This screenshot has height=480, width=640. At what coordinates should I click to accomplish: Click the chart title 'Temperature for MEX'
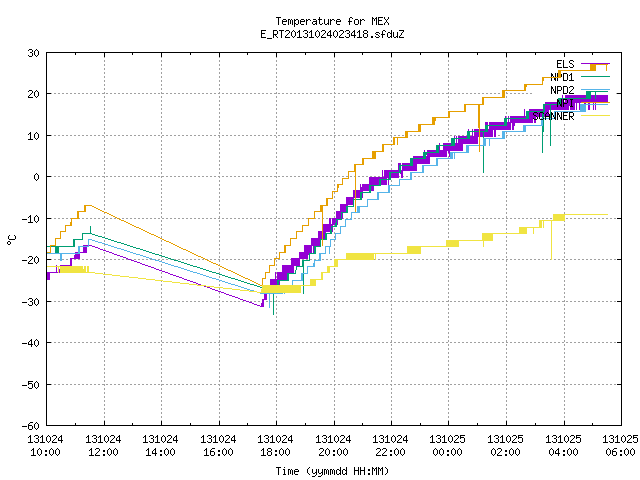pyautogui.click(x=332, y=21)
